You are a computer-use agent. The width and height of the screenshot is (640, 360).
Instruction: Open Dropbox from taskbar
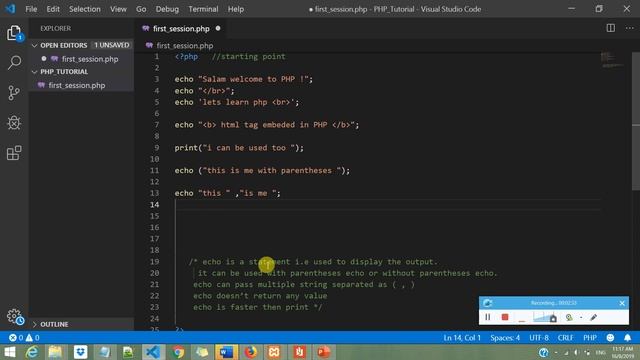tap(80, 352)
